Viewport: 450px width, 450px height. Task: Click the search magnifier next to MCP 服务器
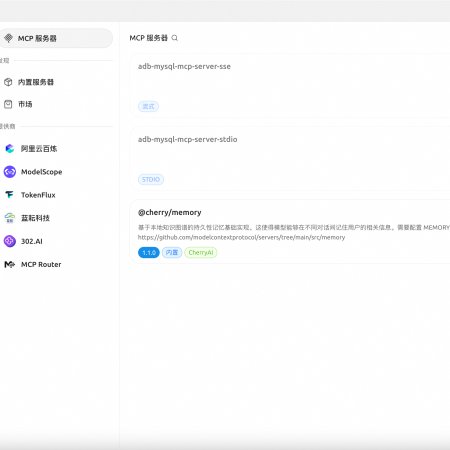coord(175,38)
